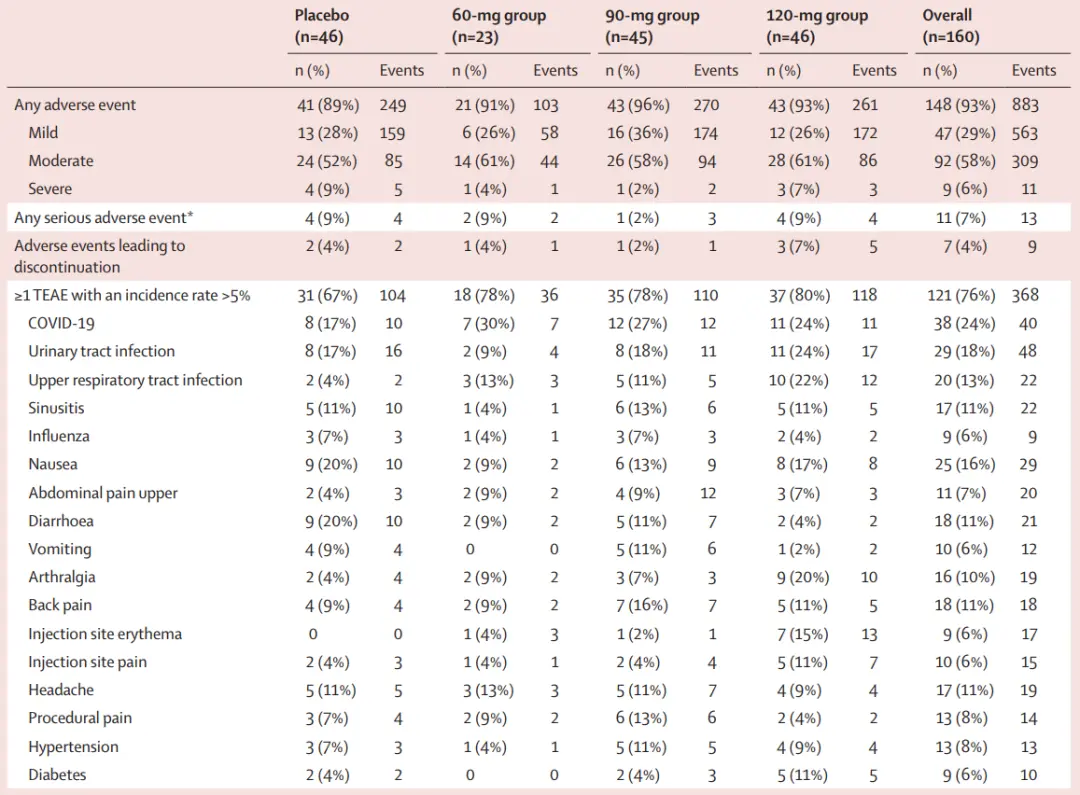
Task: Click the Sinusitis row label
Action: [x=58, y=408]
